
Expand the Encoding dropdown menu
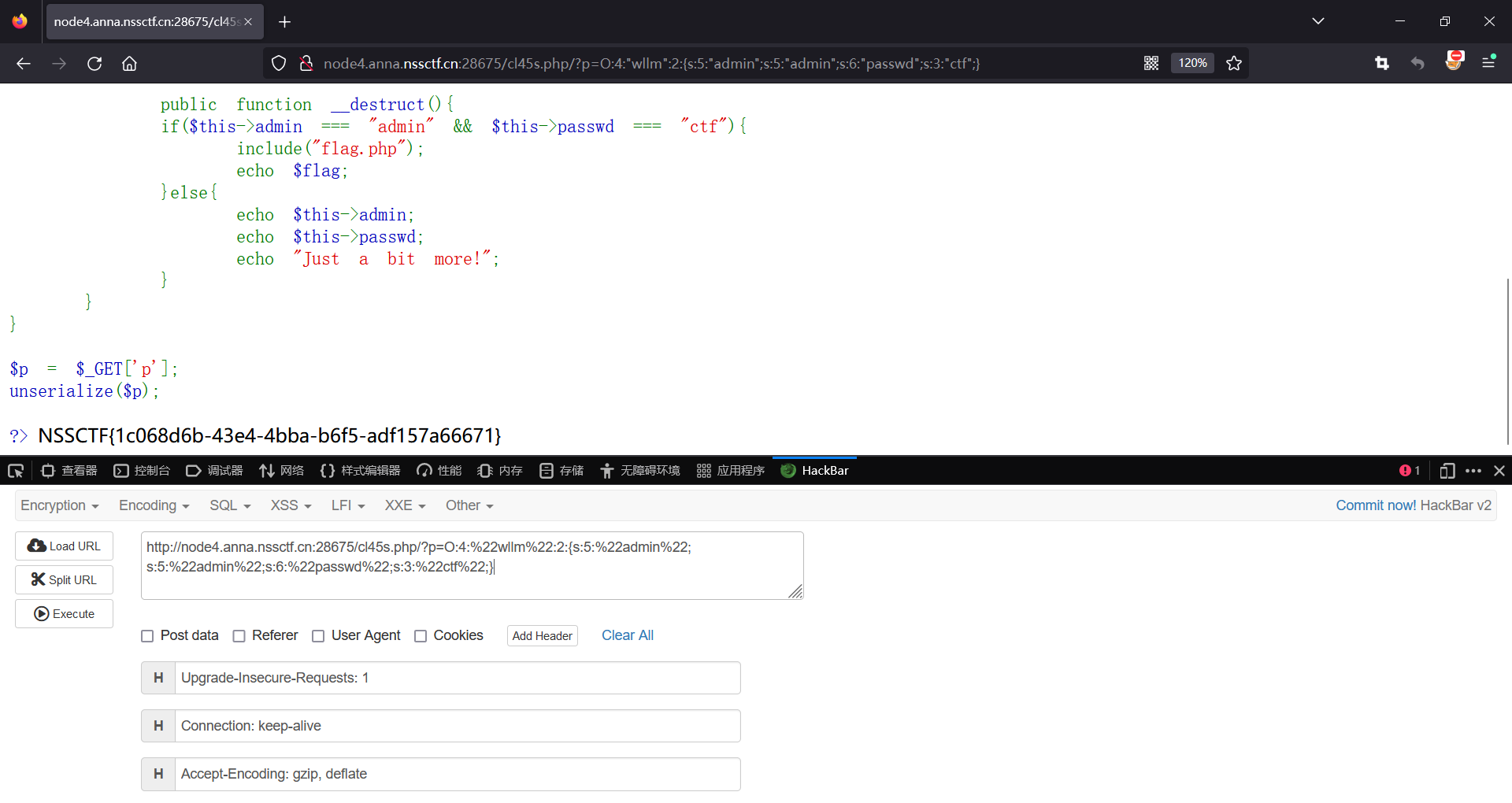[154, 505]
